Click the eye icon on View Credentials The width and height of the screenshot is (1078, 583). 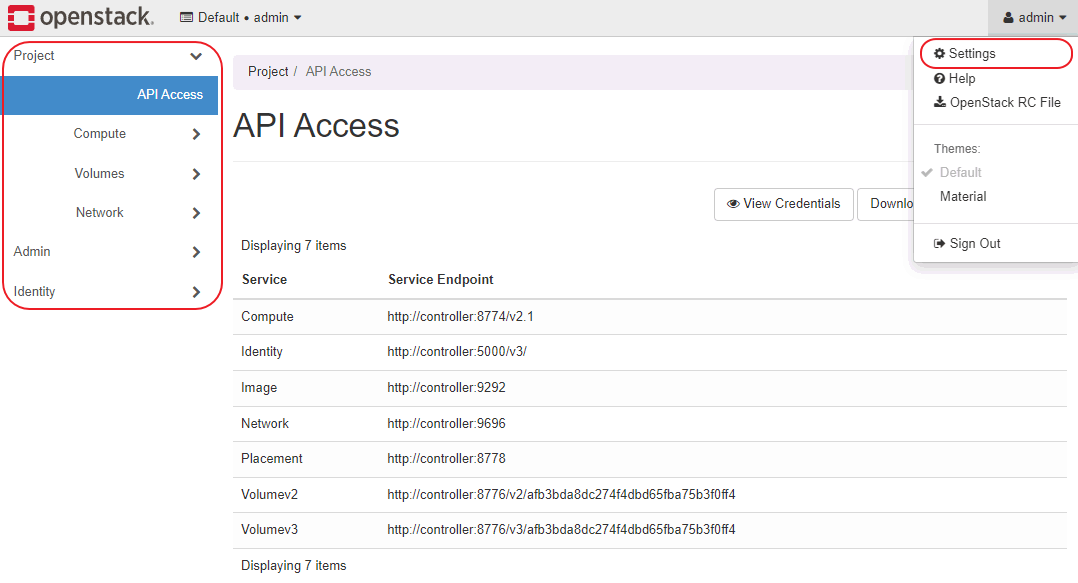pyautogui.click(x=733, y=204)
